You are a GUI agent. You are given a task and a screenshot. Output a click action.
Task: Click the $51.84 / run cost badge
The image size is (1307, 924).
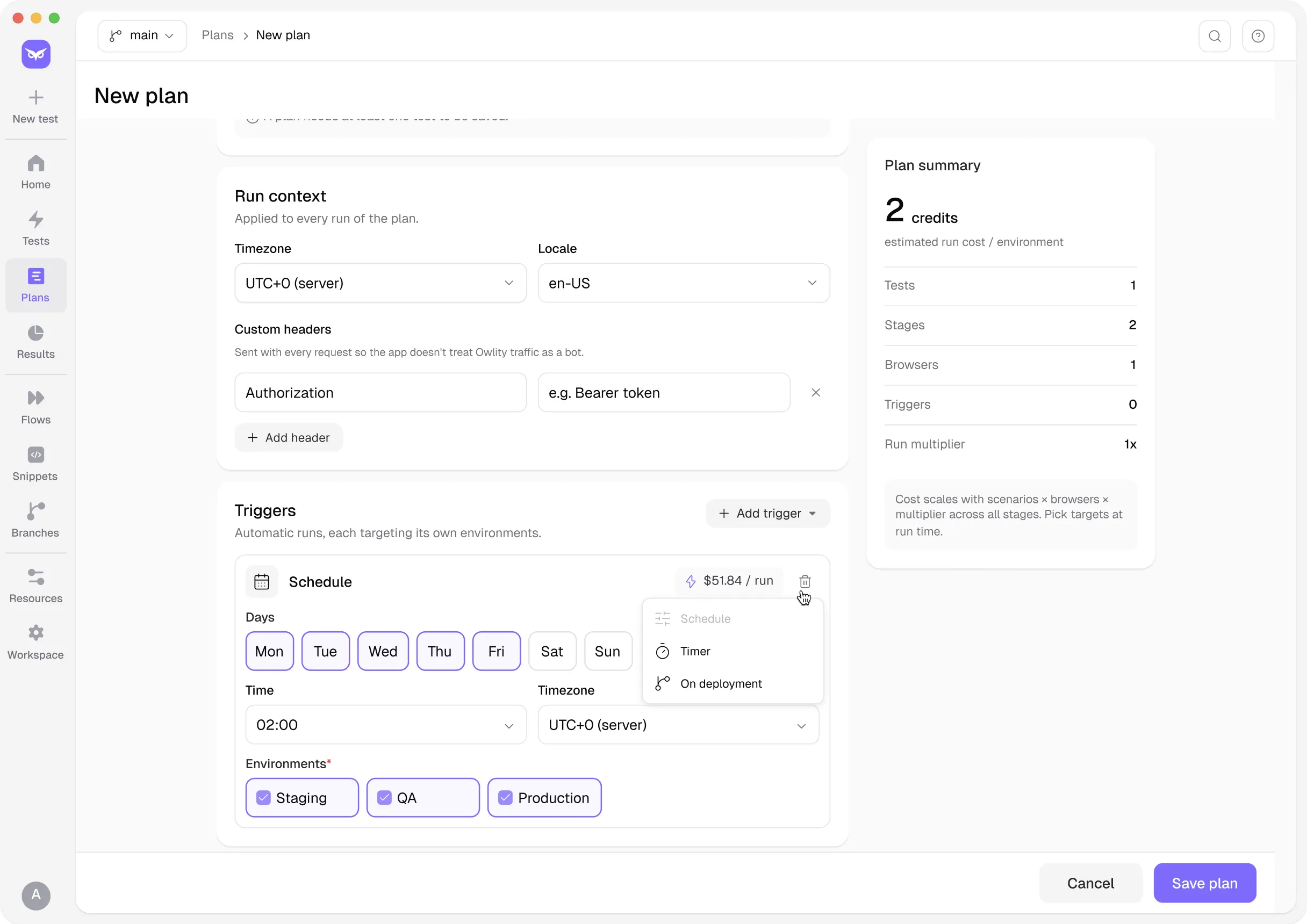tap(729, 581)
